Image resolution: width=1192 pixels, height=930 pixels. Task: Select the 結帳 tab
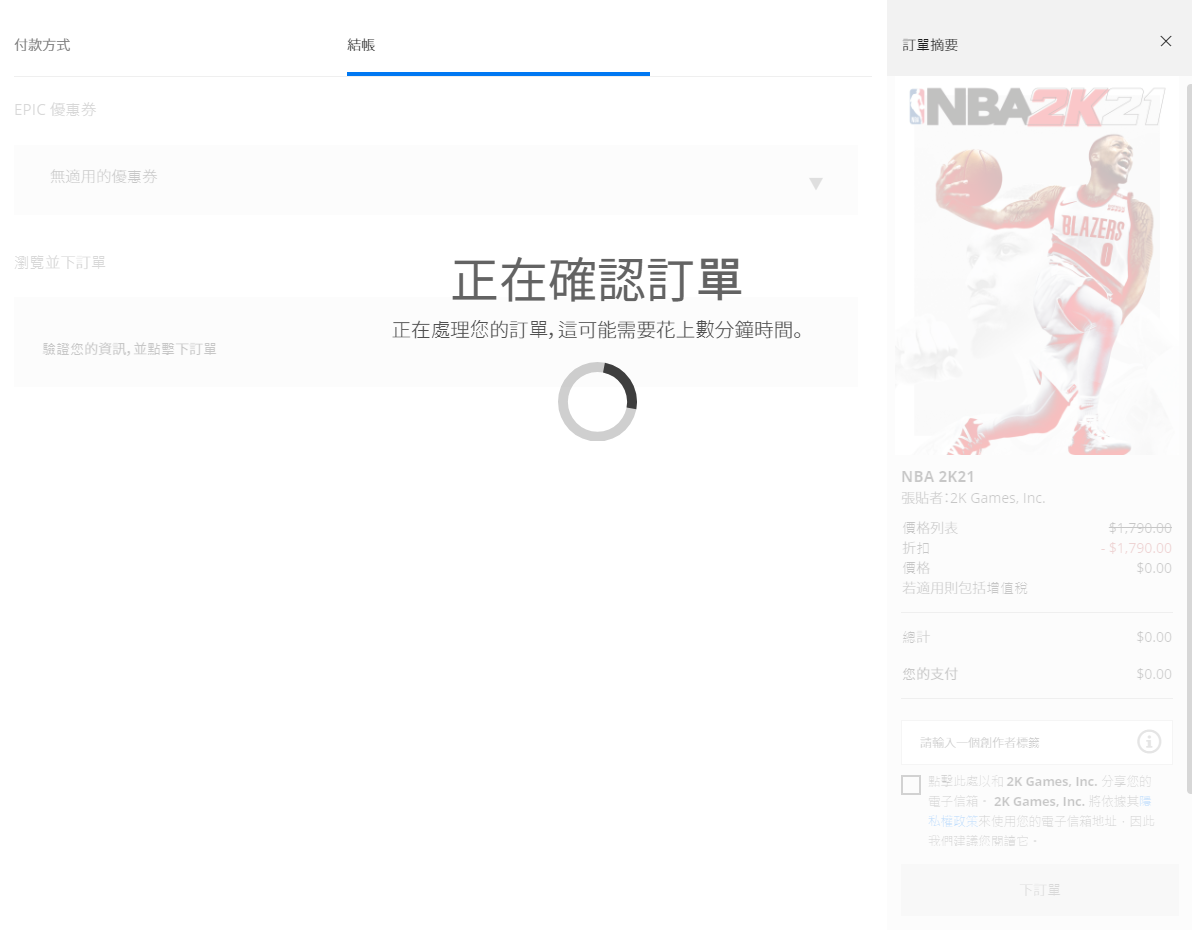(361, 45)
